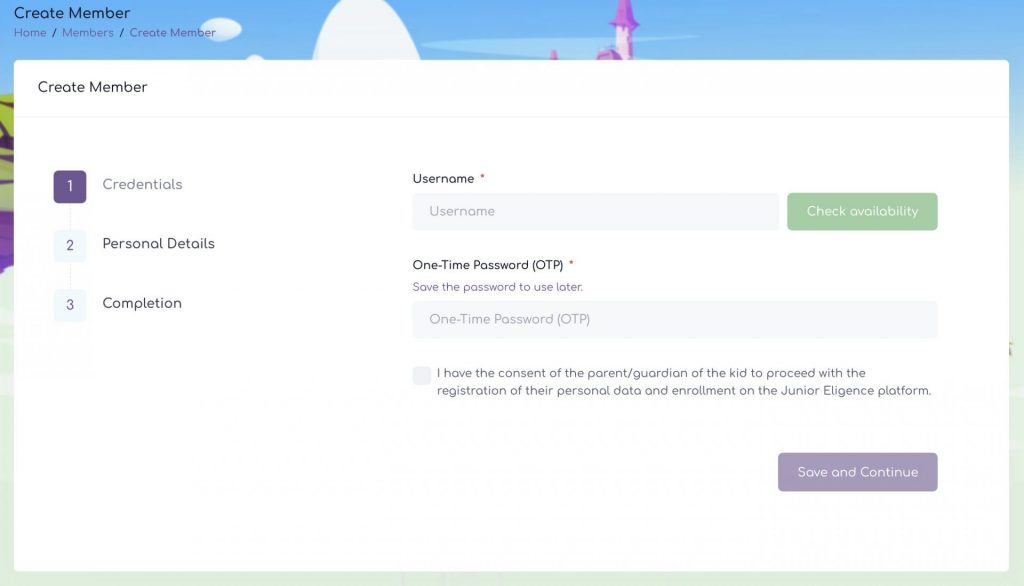This screenshot has width=1024, height=586.
Task: Click the One-Time Password (OTP) label
Action: (x=488, y=265)
